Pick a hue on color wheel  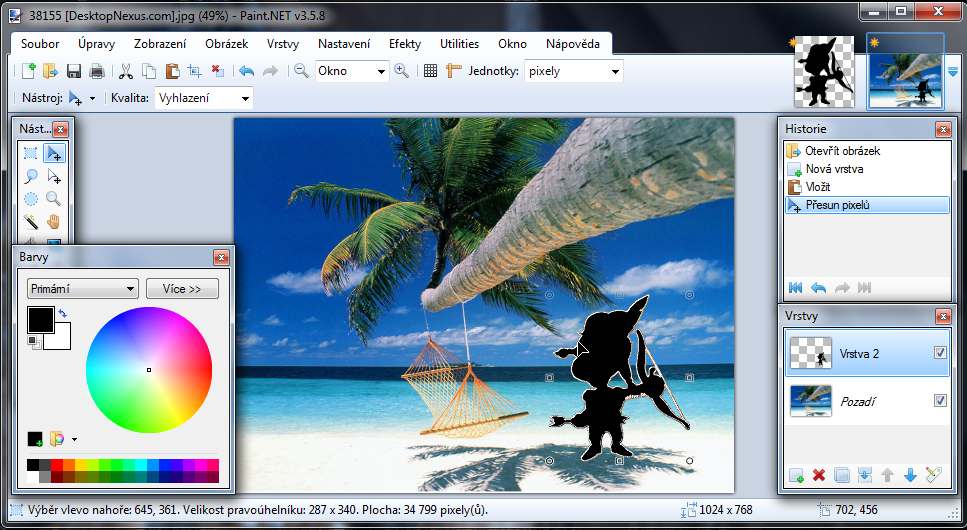click(149, 370)
